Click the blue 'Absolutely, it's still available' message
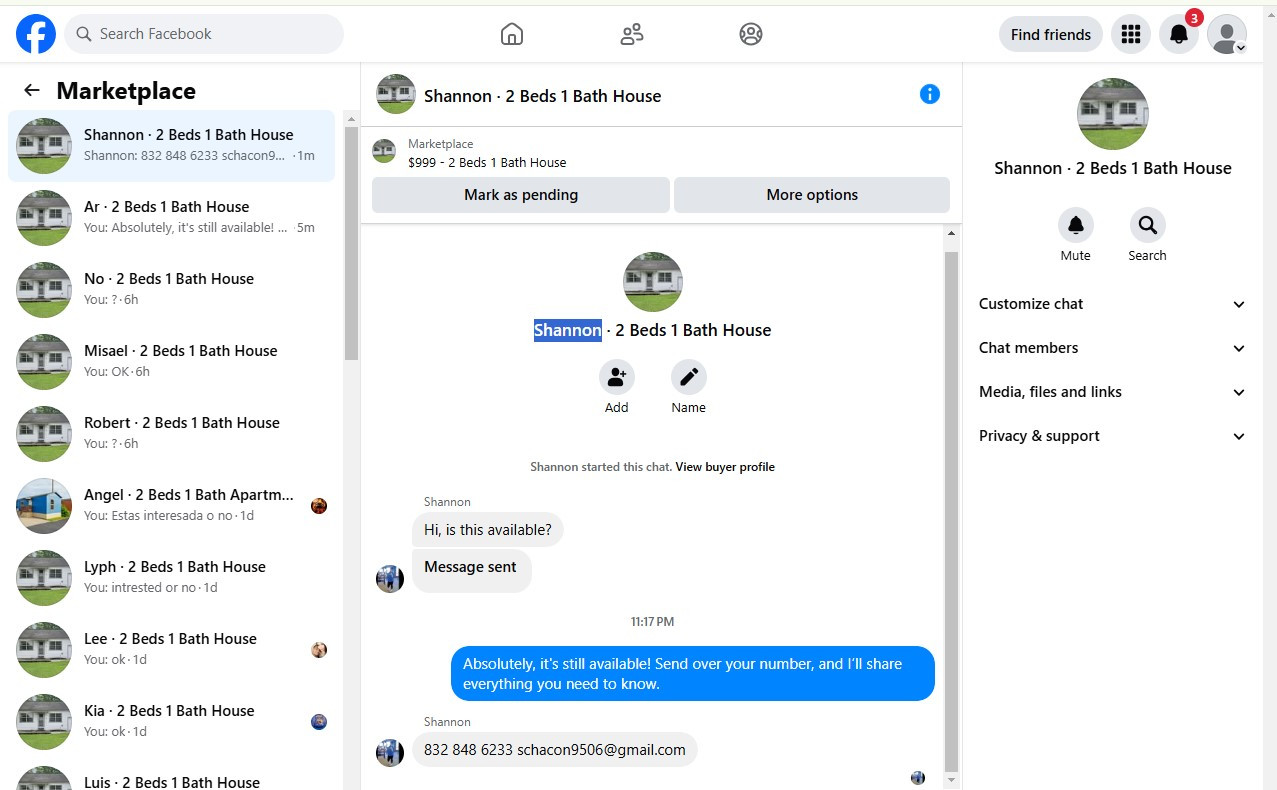 pyautogui.click(x=692, y=674)
